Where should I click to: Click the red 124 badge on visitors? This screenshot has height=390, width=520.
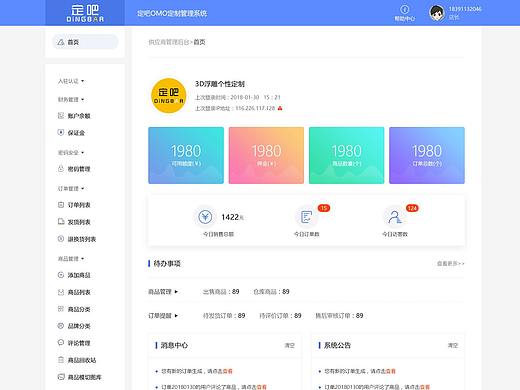click(x=412, y=208)
